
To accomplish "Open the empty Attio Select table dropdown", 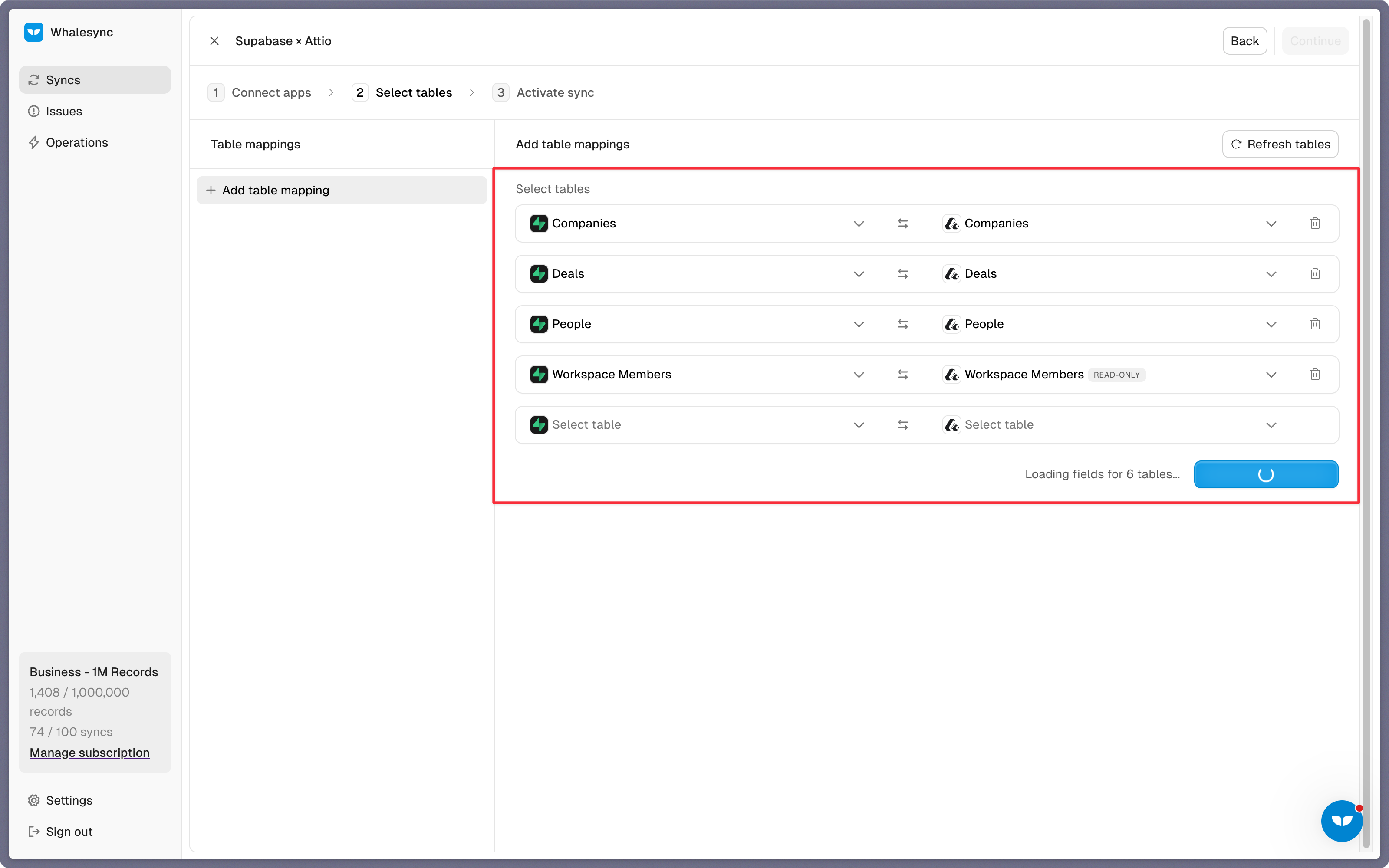I will [x=1271, y=425].
